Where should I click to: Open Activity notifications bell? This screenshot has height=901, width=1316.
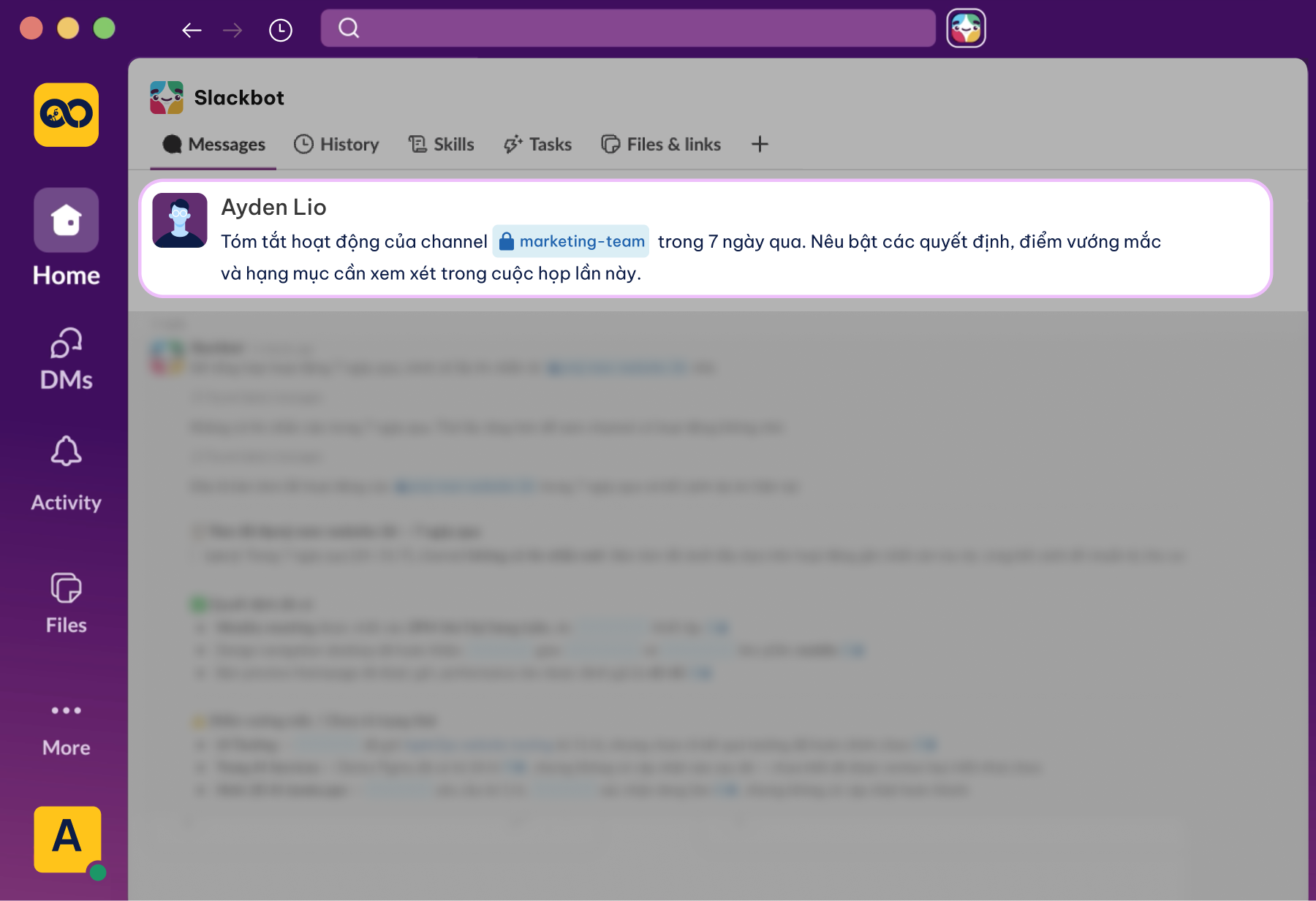pos(67,474)
